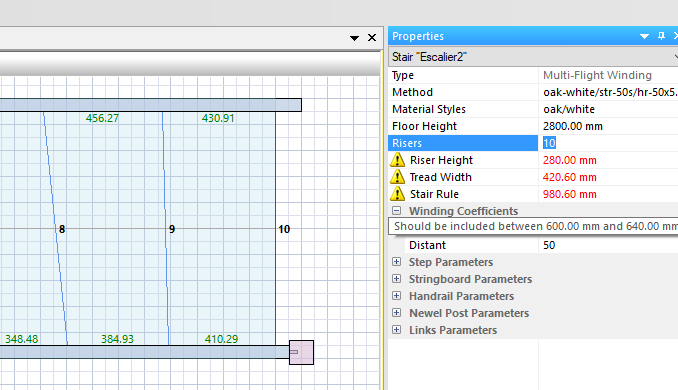Select the upper stringboard bar
Viewport: 678px width, 390px height.
[150, 105]
